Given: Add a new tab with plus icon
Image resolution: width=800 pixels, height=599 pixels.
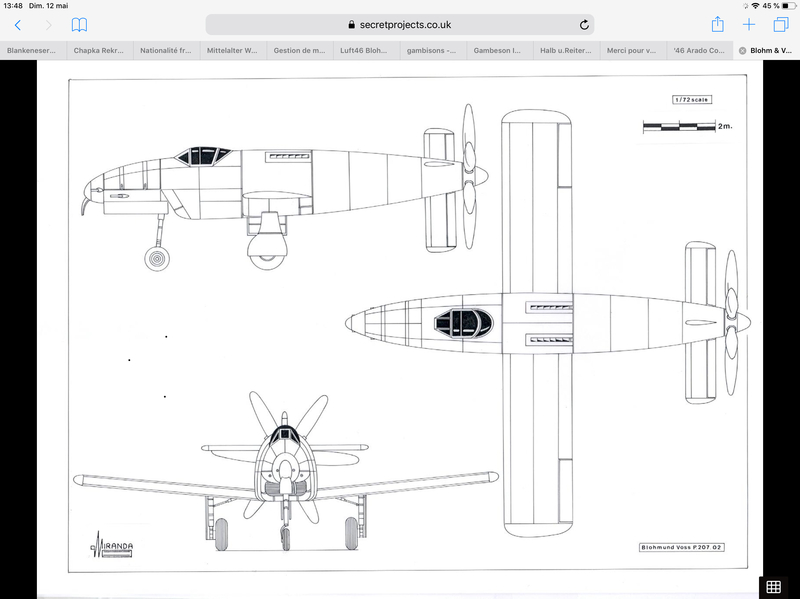Looking at the screenshot, I should (x=749, y=25).
